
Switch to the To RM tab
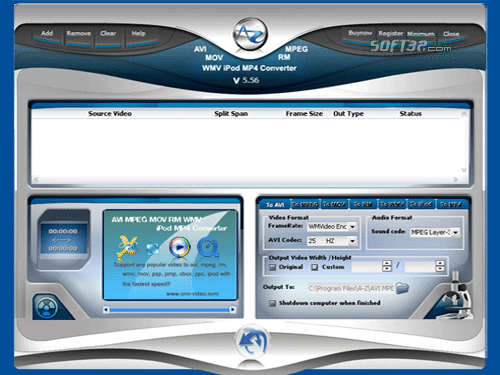[x=363, y=204]
